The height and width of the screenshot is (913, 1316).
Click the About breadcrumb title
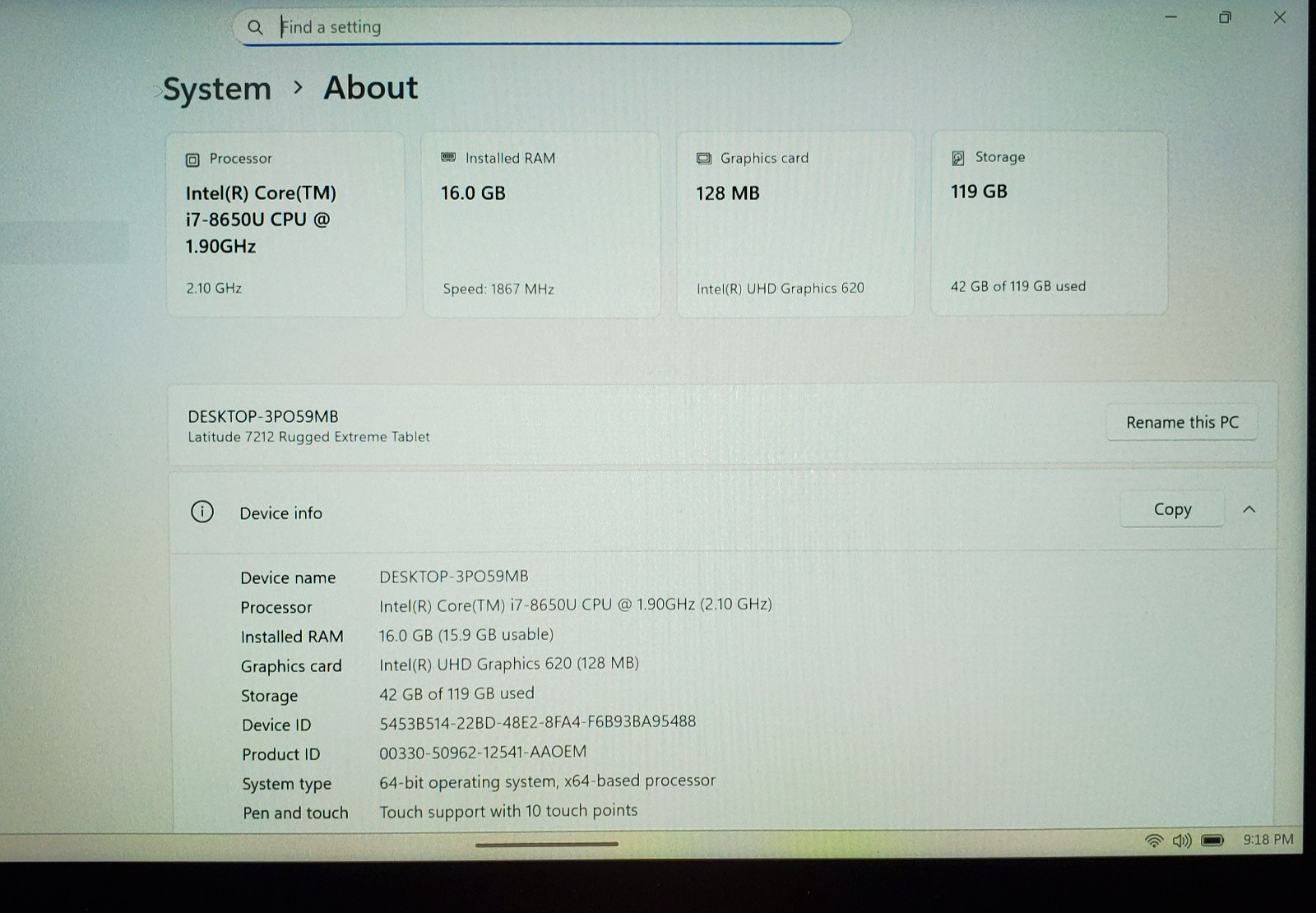(371, 87)
